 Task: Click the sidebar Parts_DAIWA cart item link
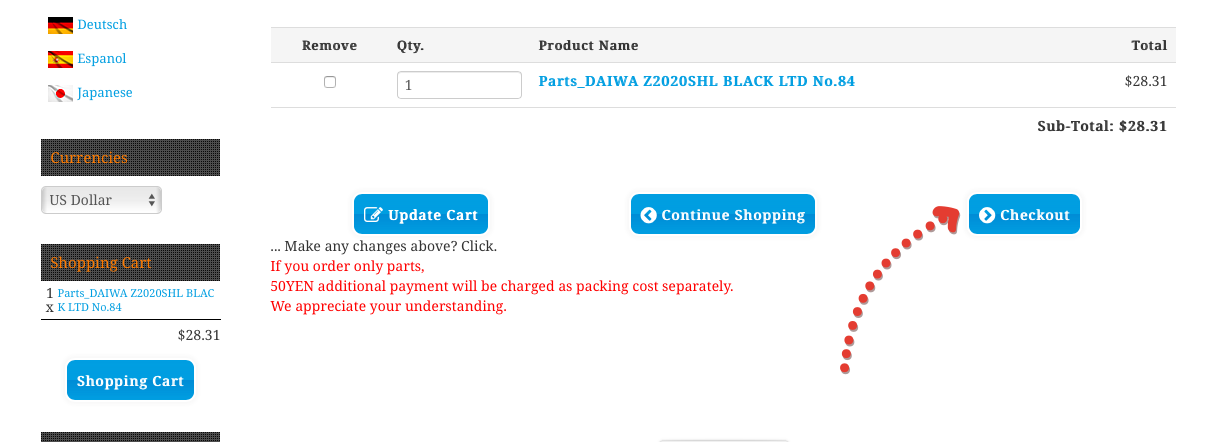(x=135, y=300)
